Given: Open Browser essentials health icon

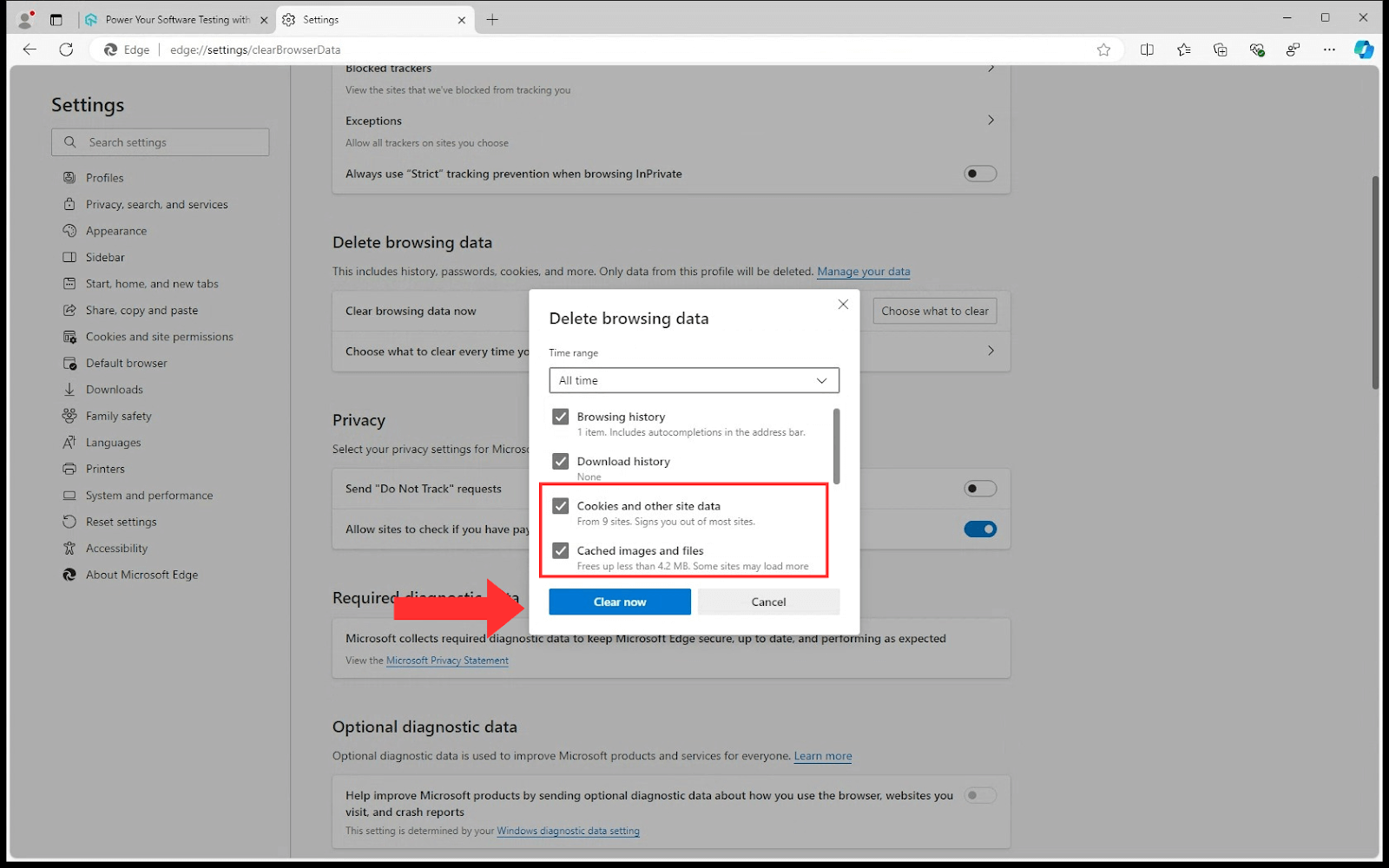Looking at the screenshot, I should coord(1256,49).
